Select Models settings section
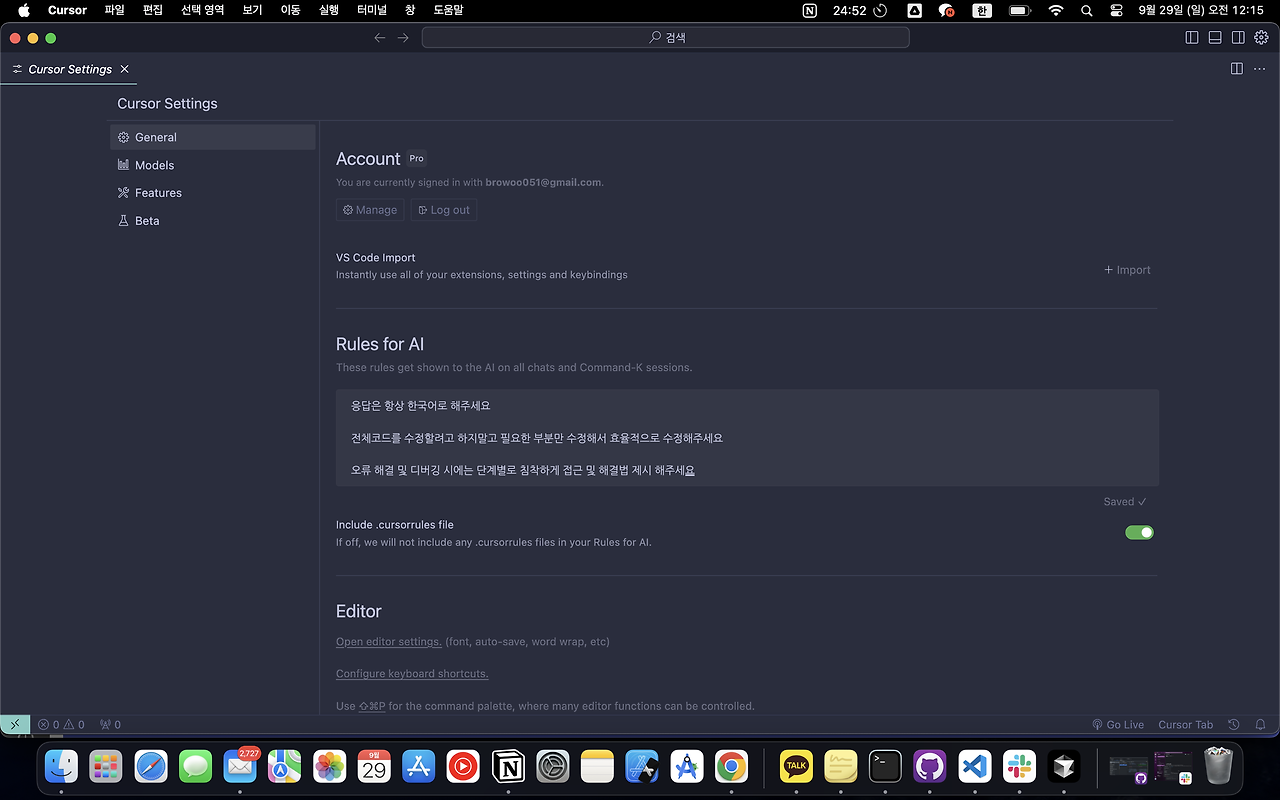The height and width of the screenshot is (800, 1280). (x=213, y=165)
